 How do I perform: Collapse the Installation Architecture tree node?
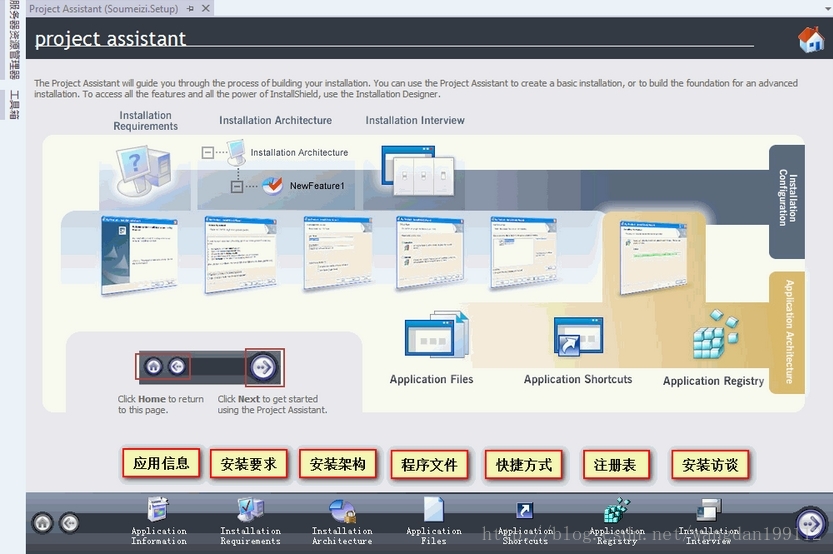click(x=208, y=152)
